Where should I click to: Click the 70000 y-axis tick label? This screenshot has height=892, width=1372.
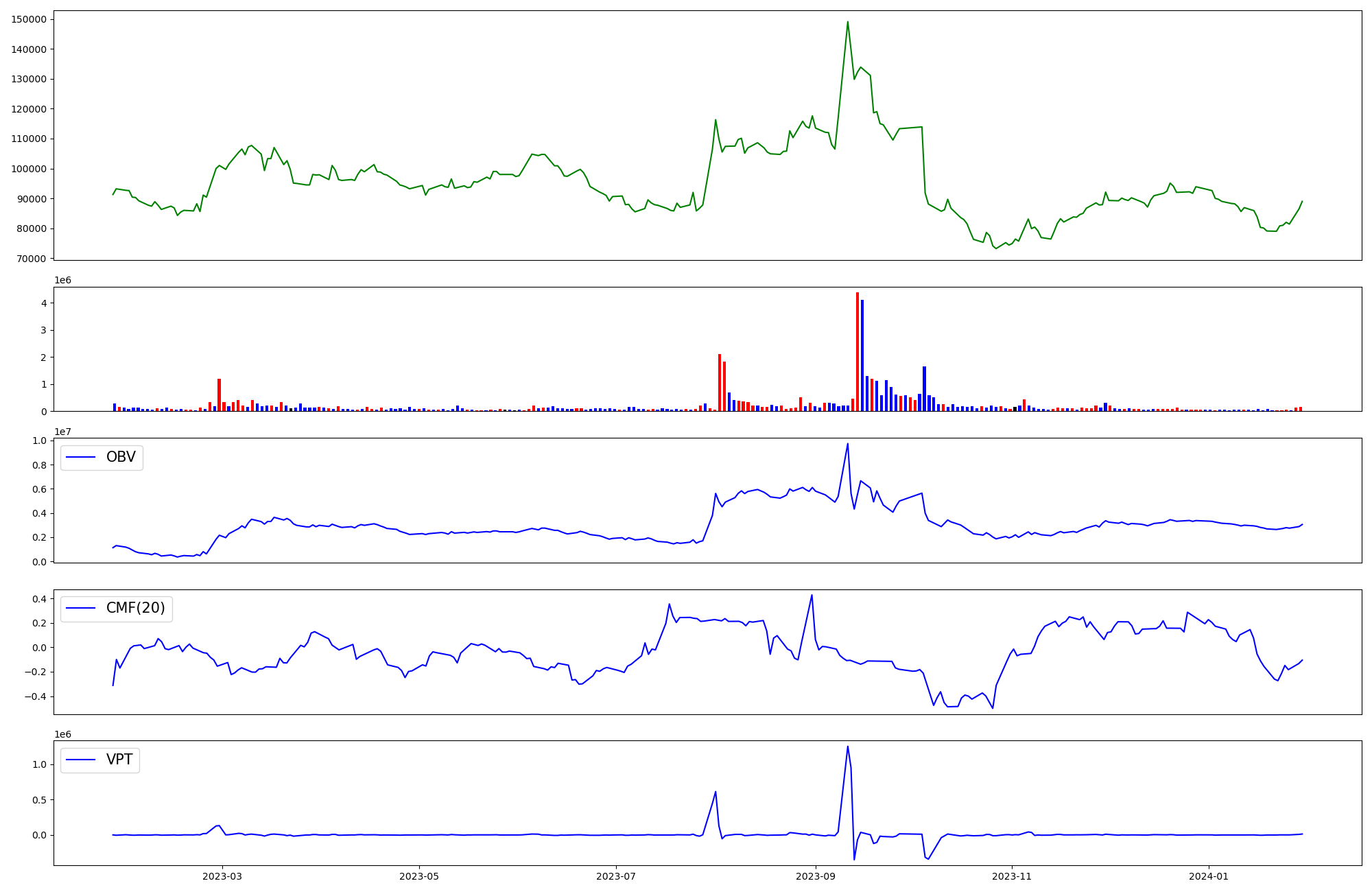32,259
